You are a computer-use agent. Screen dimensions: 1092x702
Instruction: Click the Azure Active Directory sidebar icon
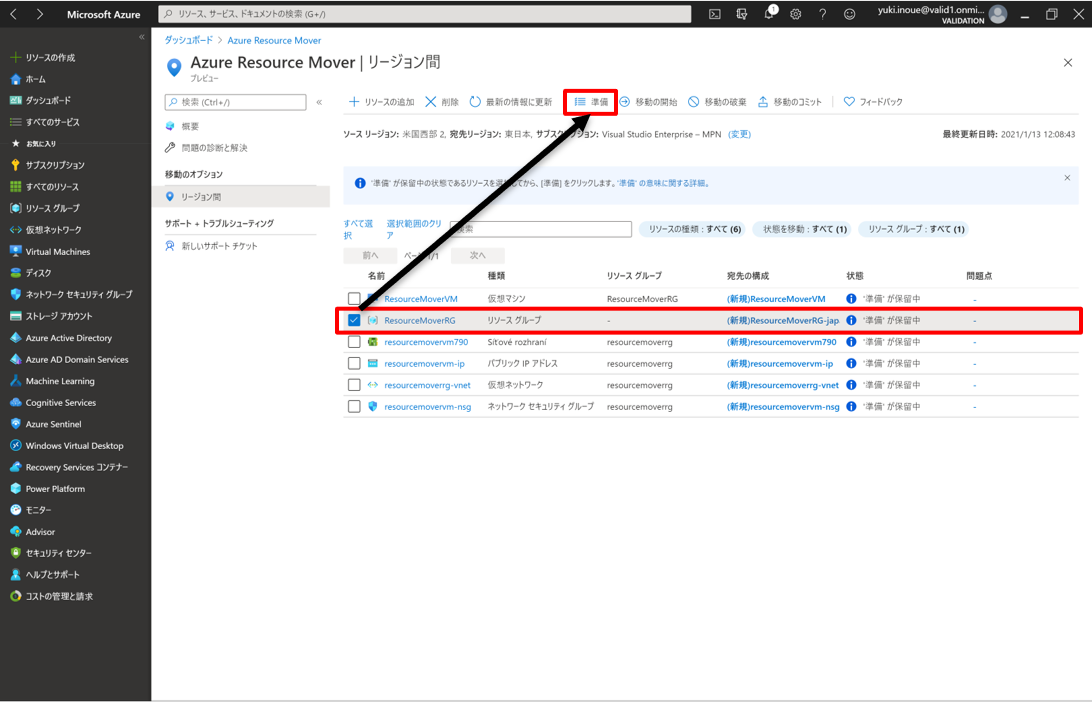tap(16, 338)
